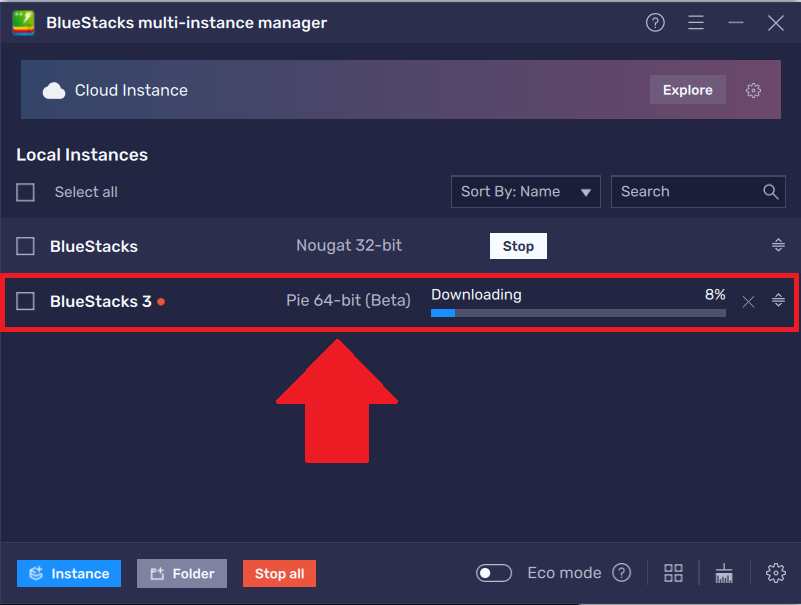
Task: Open the hamburger menu at the top
Action: click(x=696, y=22)
